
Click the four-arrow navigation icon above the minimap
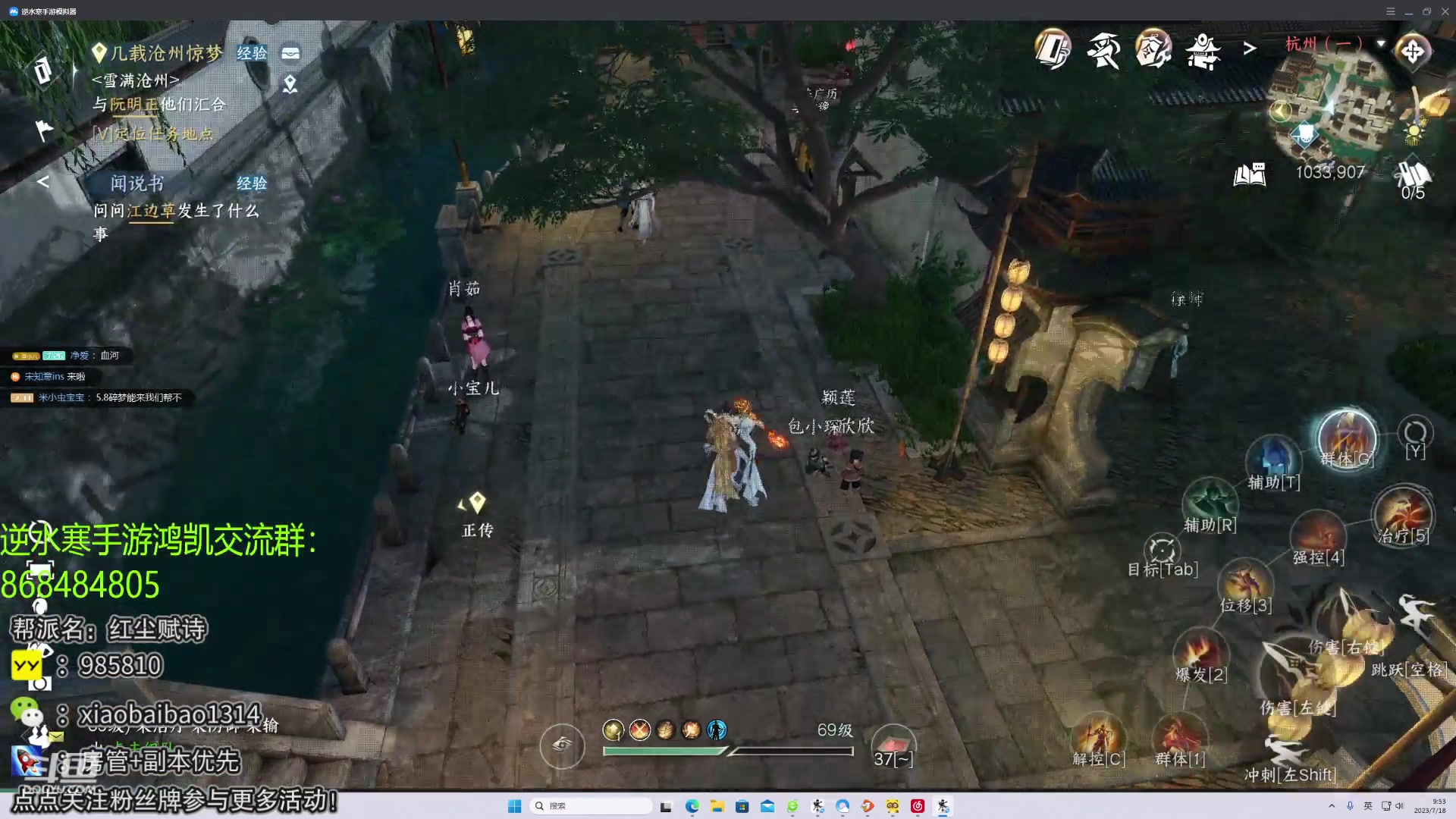point(1412,52)
